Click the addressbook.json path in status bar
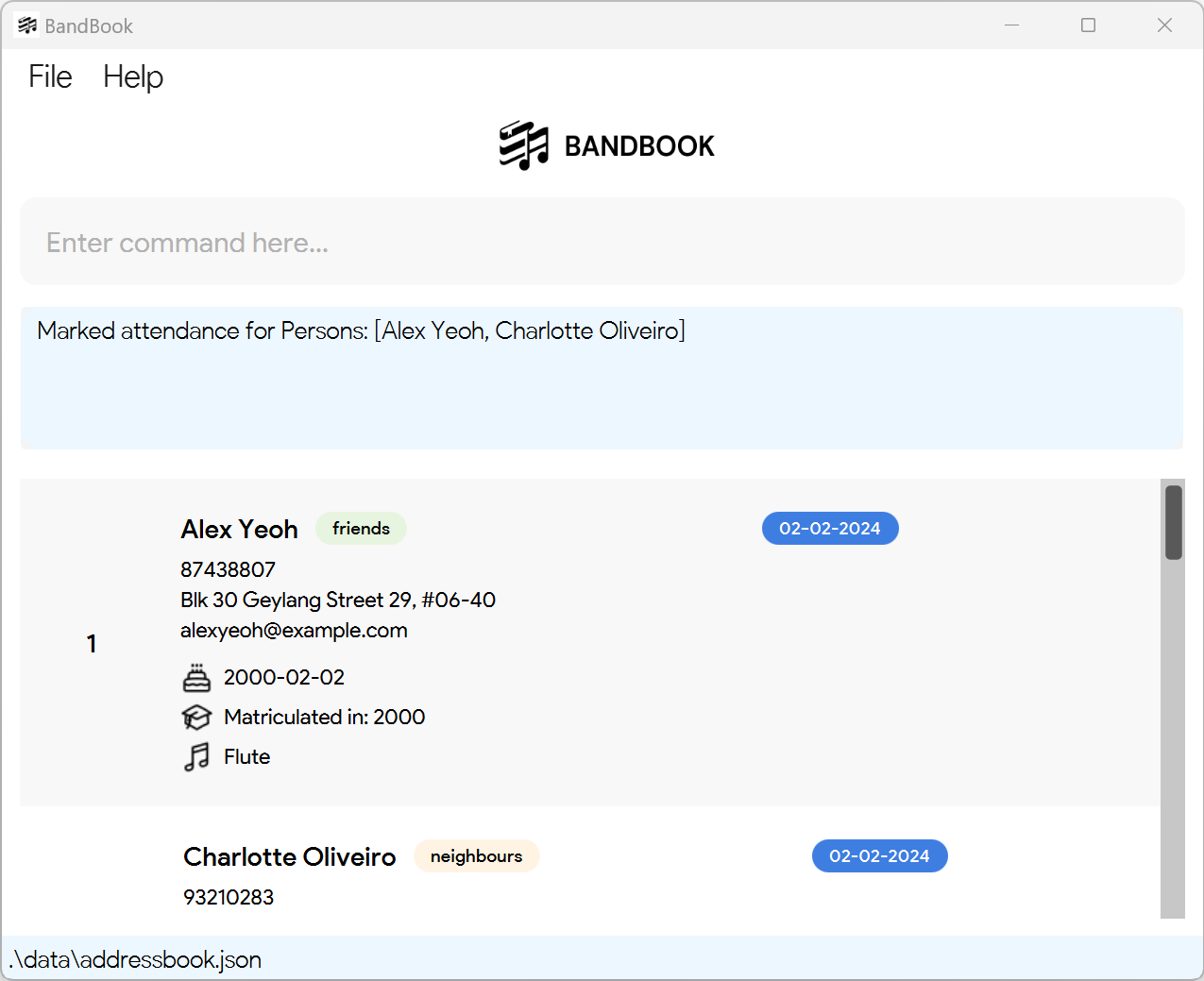 (135, 959)
